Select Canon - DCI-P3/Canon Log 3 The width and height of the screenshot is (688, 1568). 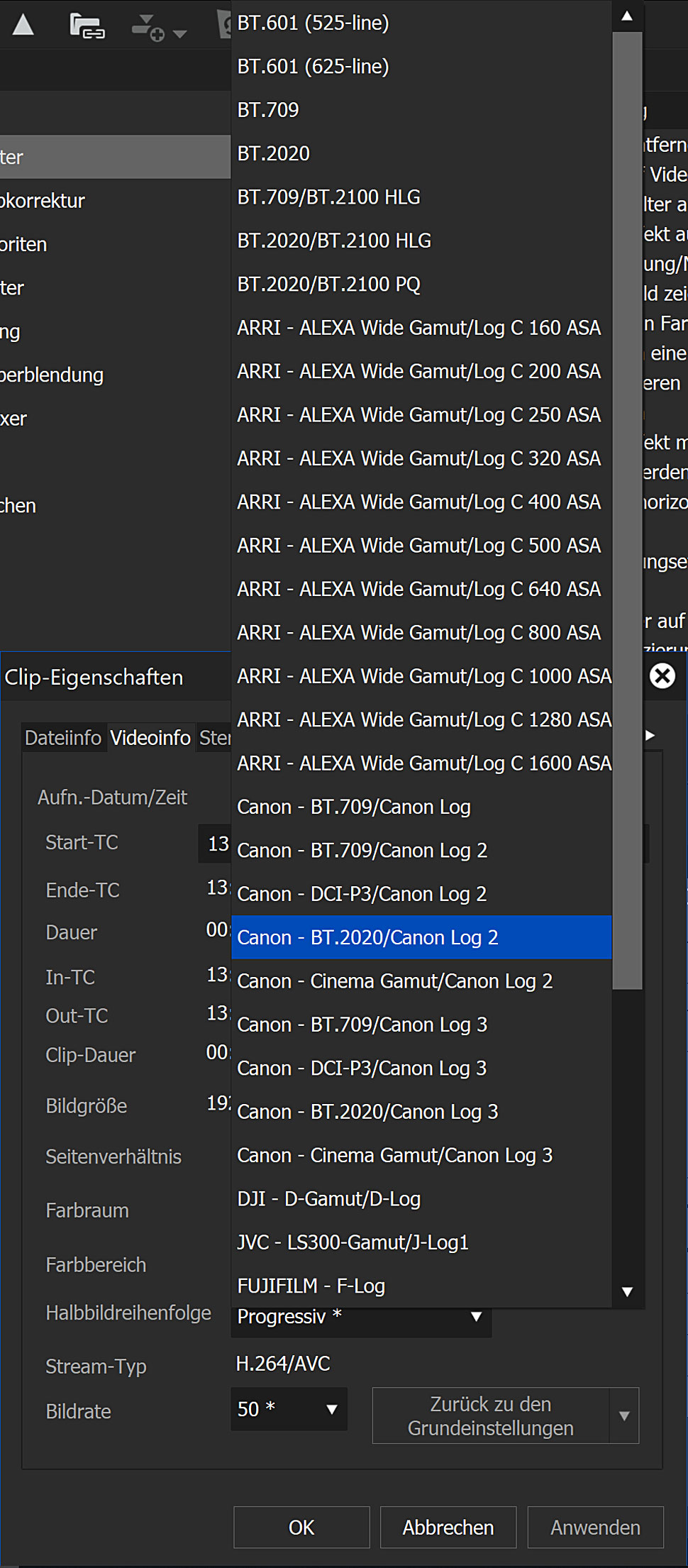click(421, 1069)
